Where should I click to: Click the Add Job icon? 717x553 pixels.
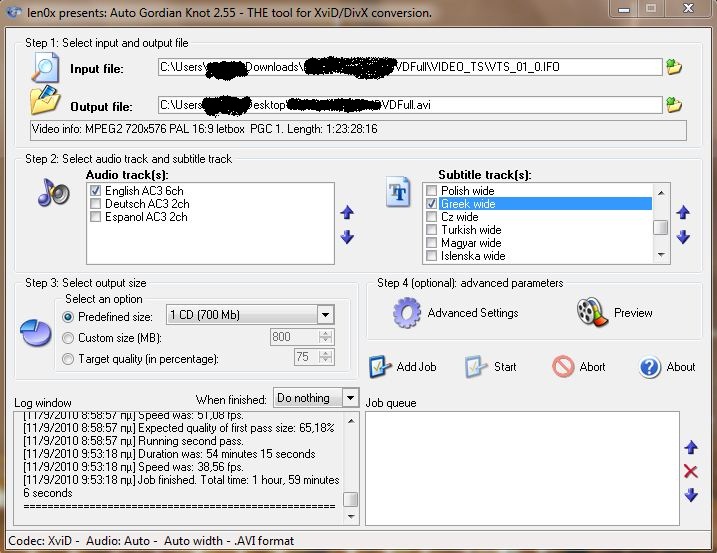click(x=380, y=366)
